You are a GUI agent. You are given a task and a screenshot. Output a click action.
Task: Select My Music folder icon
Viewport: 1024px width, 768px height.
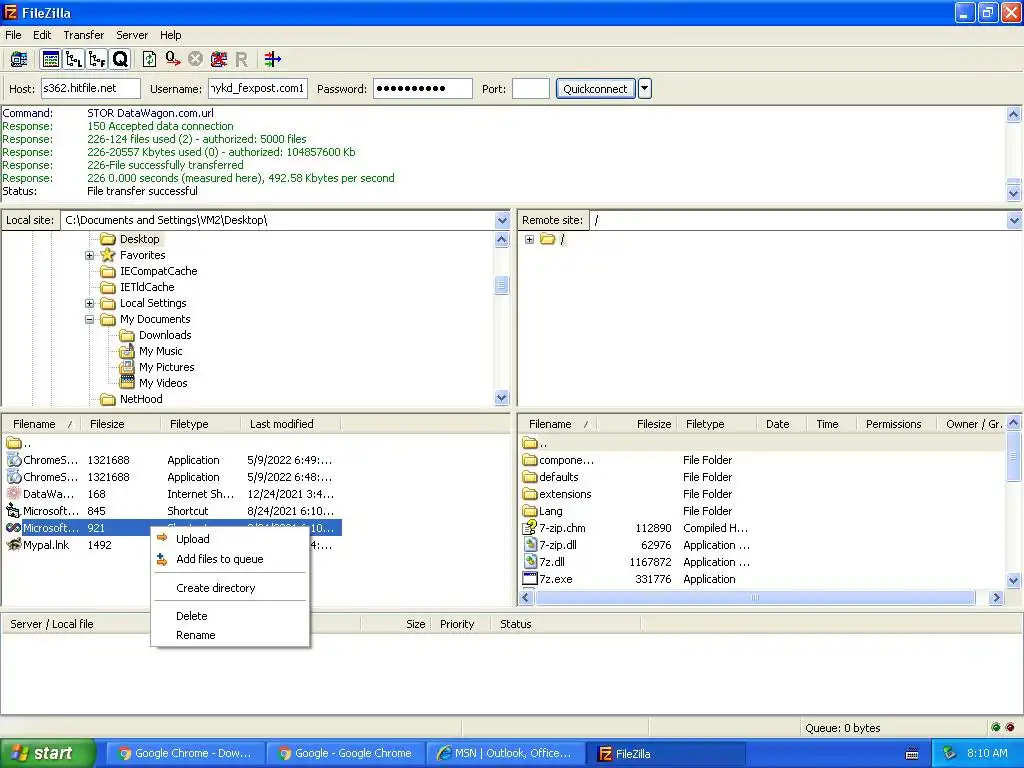point(127,351)
